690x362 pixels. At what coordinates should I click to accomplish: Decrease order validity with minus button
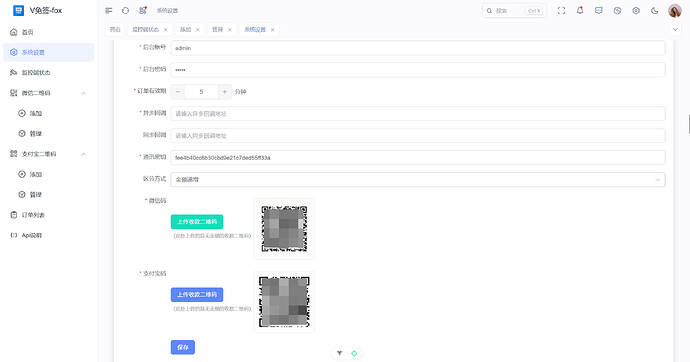pos(178,91)
